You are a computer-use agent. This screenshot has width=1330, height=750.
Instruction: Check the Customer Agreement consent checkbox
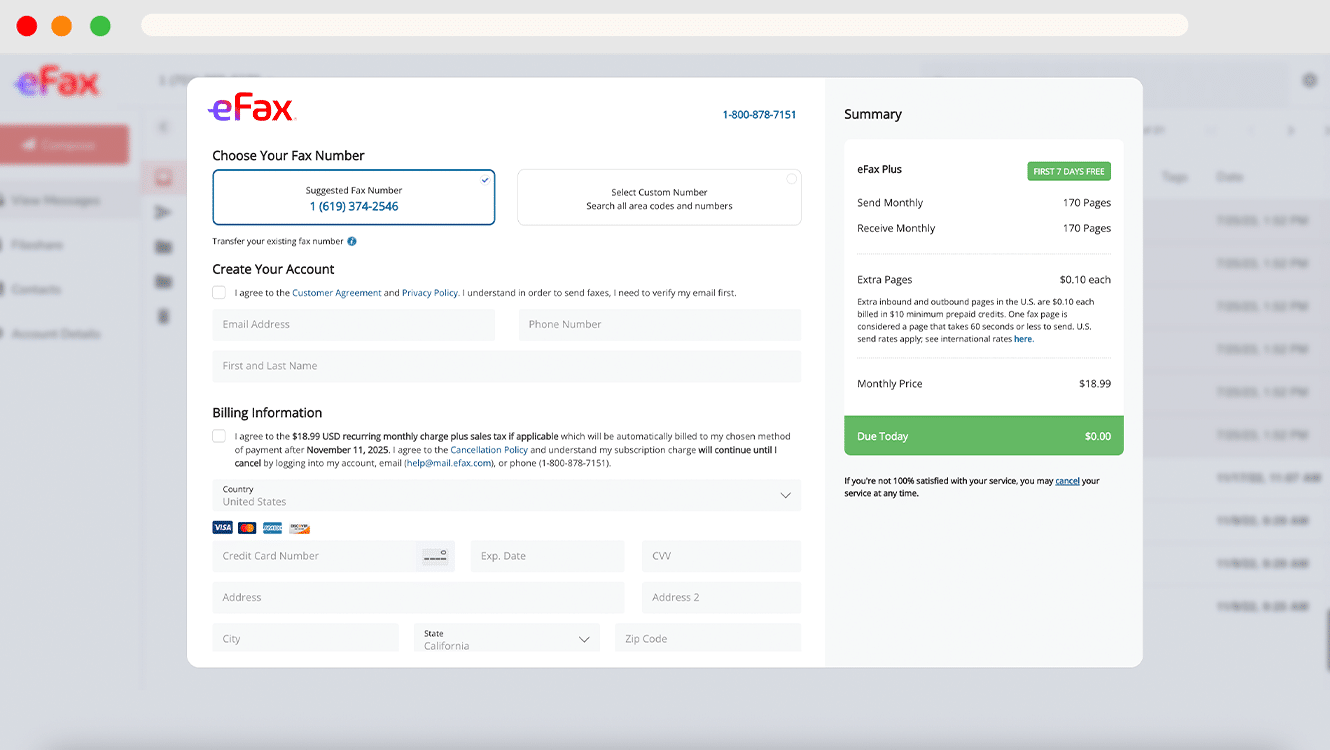pos(218,292)
